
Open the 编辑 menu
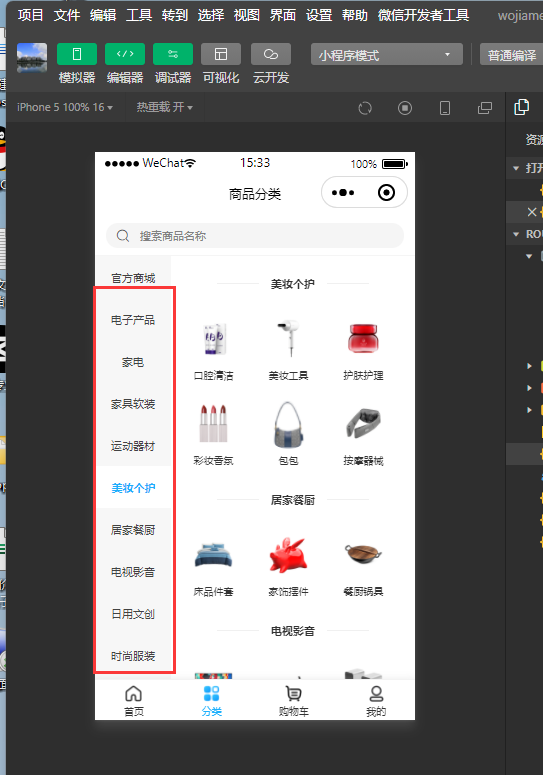click(103, 15)
